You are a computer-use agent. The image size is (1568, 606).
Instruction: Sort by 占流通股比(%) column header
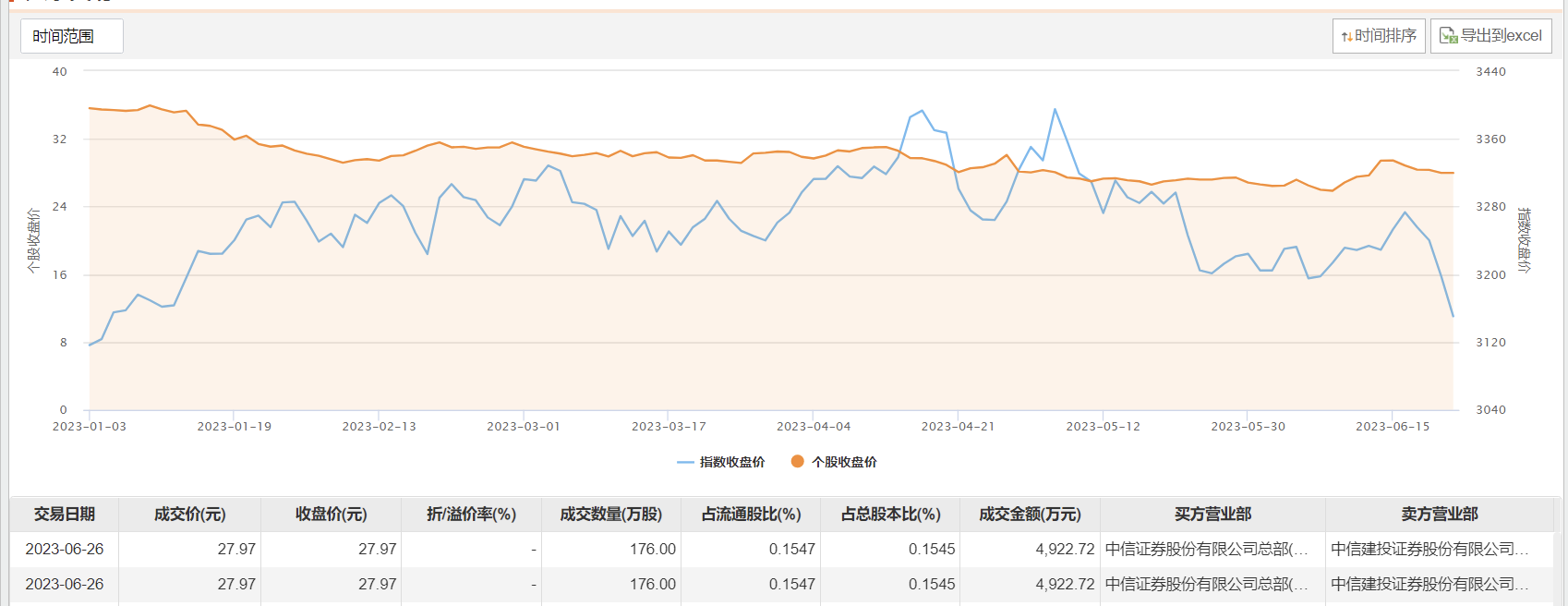coord(752,515)
